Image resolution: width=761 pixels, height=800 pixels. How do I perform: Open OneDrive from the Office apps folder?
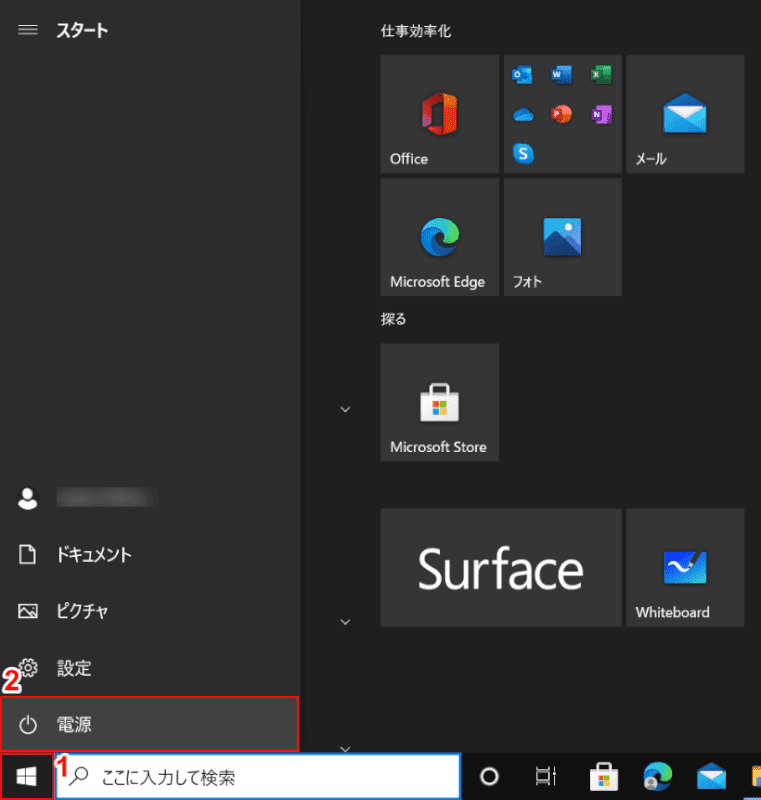click(x=523, y=114)
